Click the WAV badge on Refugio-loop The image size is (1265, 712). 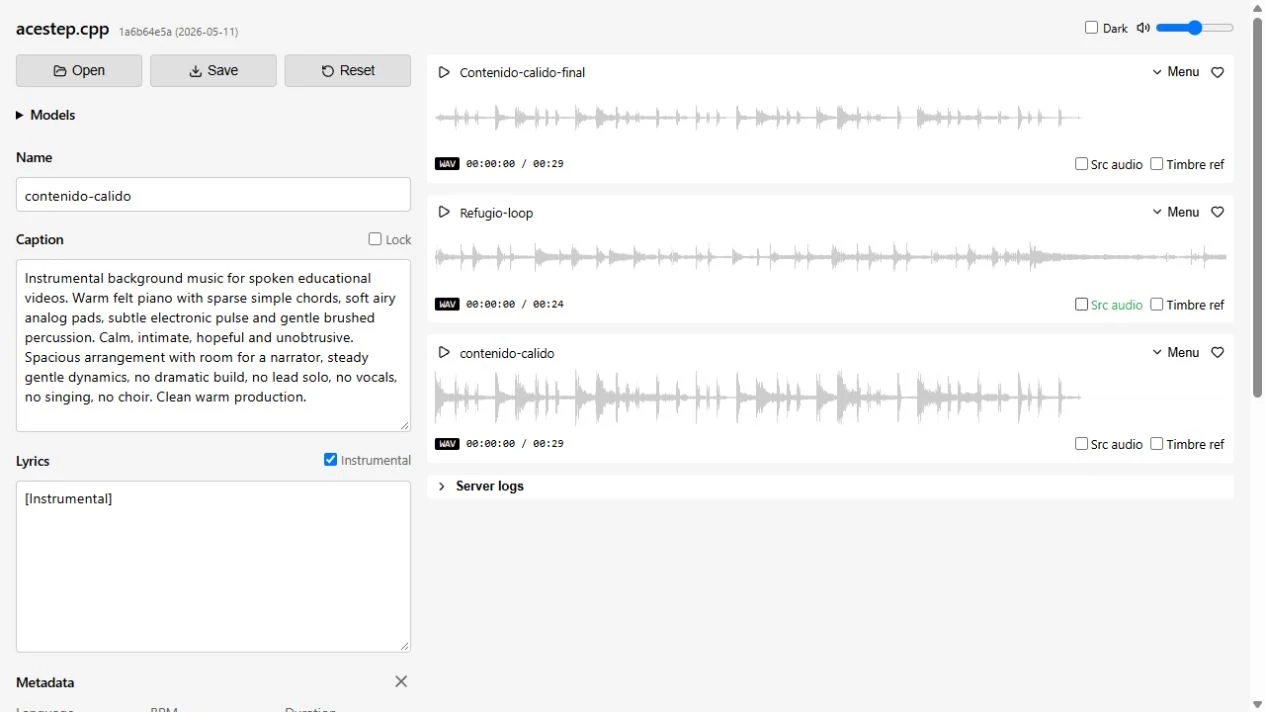447,304
